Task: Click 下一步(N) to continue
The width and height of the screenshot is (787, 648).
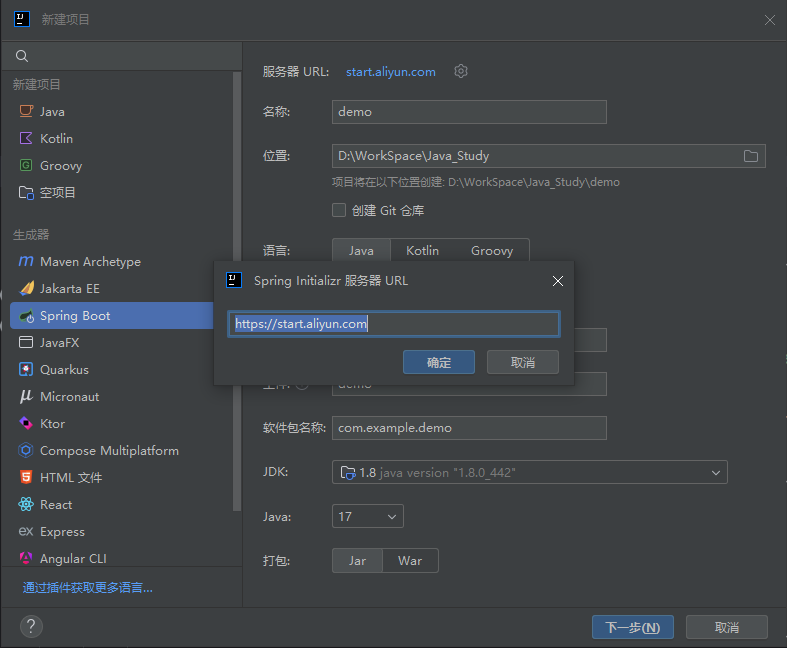Action: click(x=632, y=627)
